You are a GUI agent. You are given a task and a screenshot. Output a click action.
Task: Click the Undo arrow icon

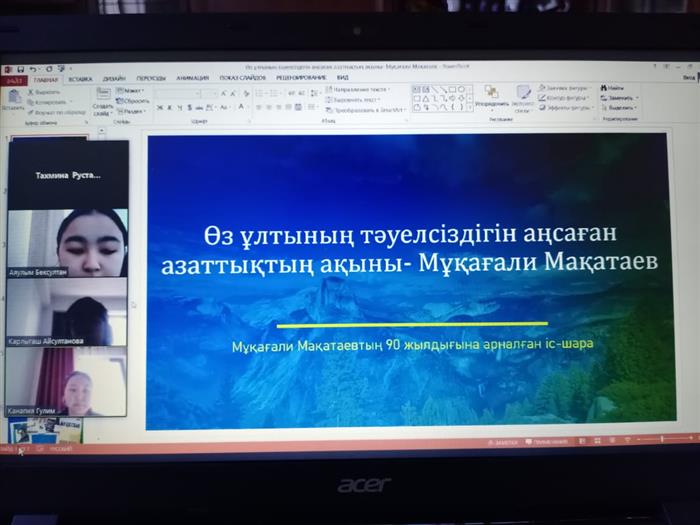[x=33, y=68]
